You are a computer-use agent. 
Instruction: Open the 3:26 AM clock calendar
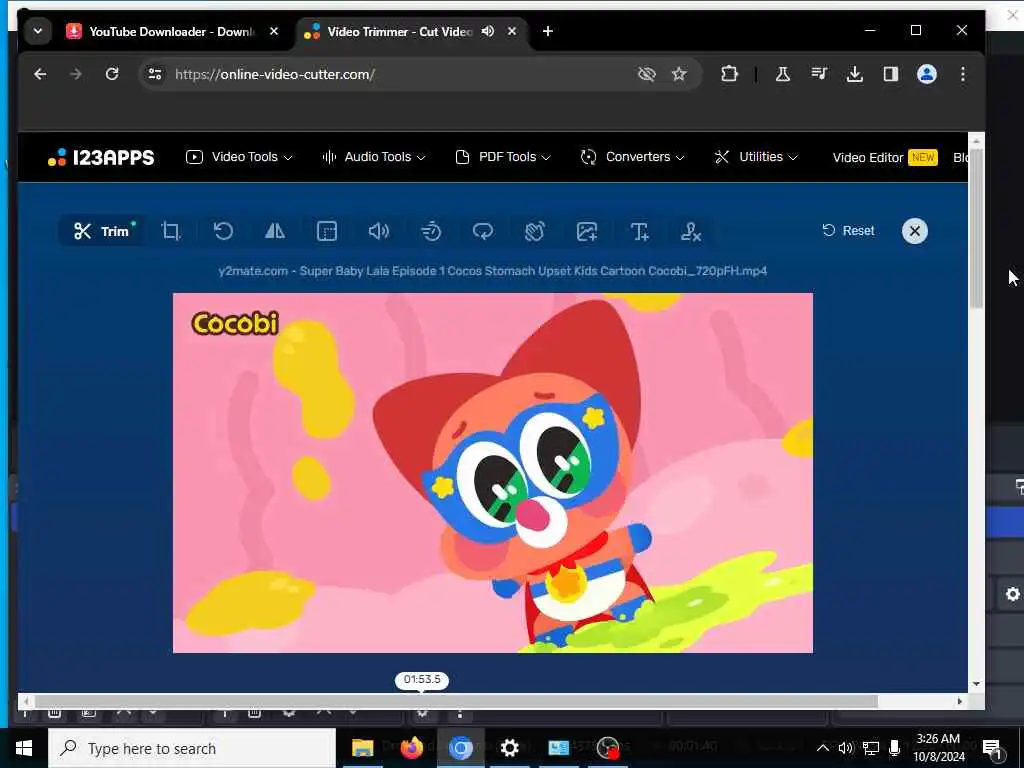point(938,748)
